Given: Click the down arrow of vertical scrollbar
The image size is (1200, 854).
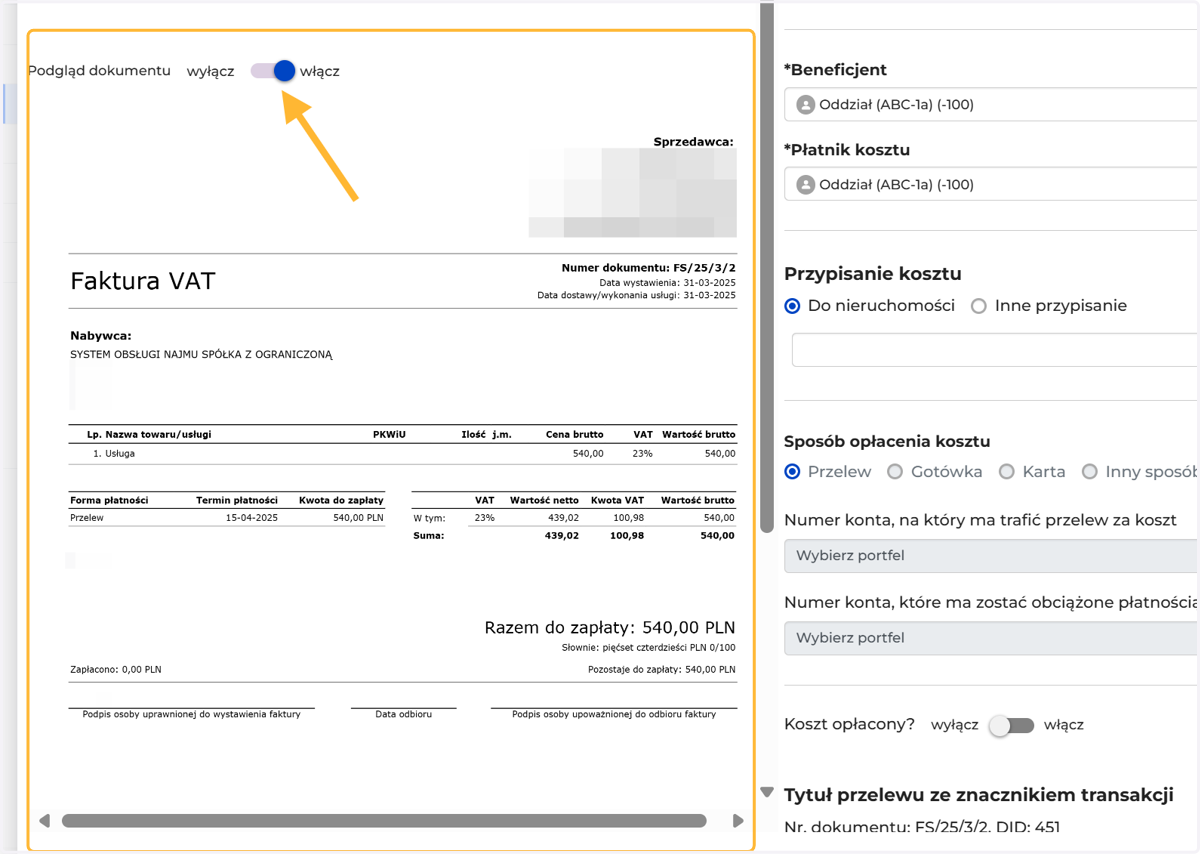Looking at the screenshot, I should [767, 792].
